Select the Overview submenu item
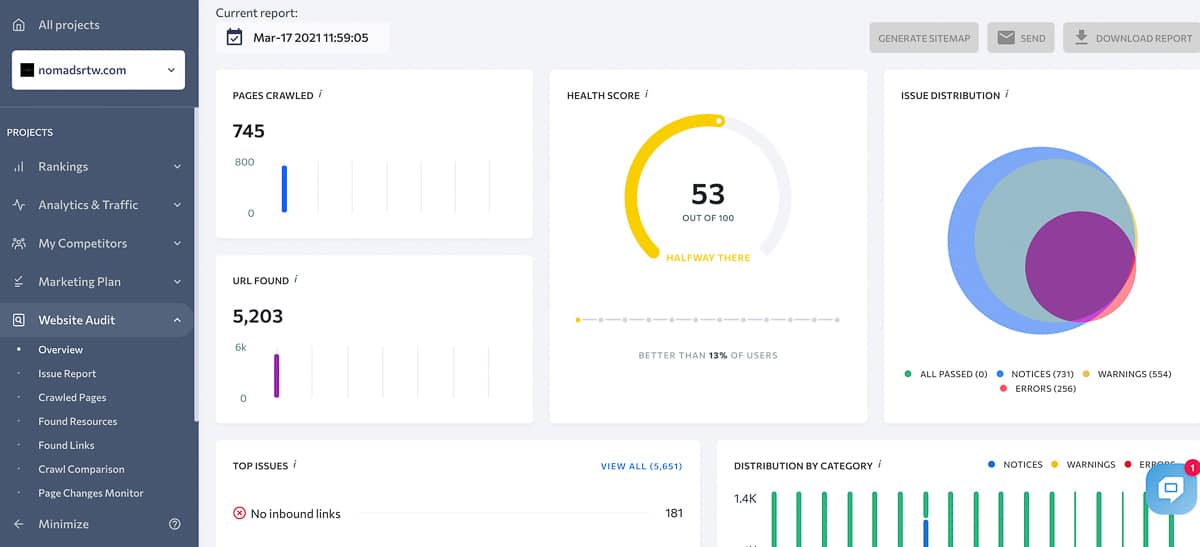This screenshot has width=1200, height=547. tap(60, 350)
